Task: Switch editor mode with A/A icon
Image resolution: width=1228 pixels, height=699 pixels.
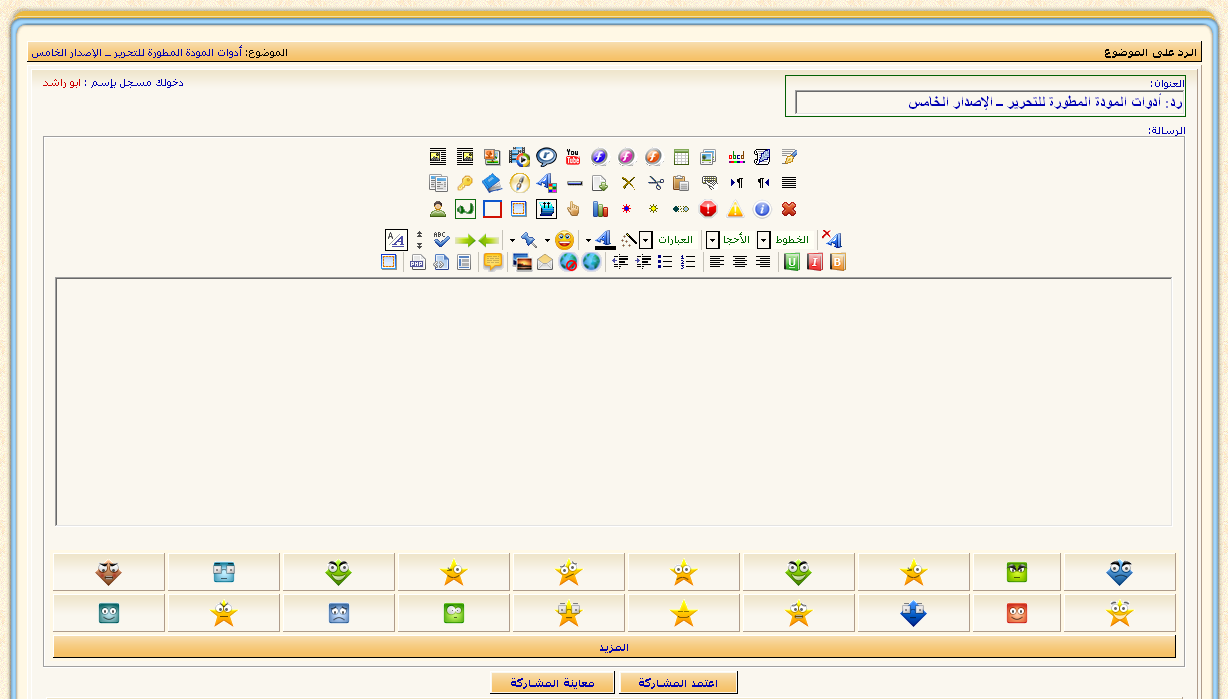Action: click(x=396, y=240)
